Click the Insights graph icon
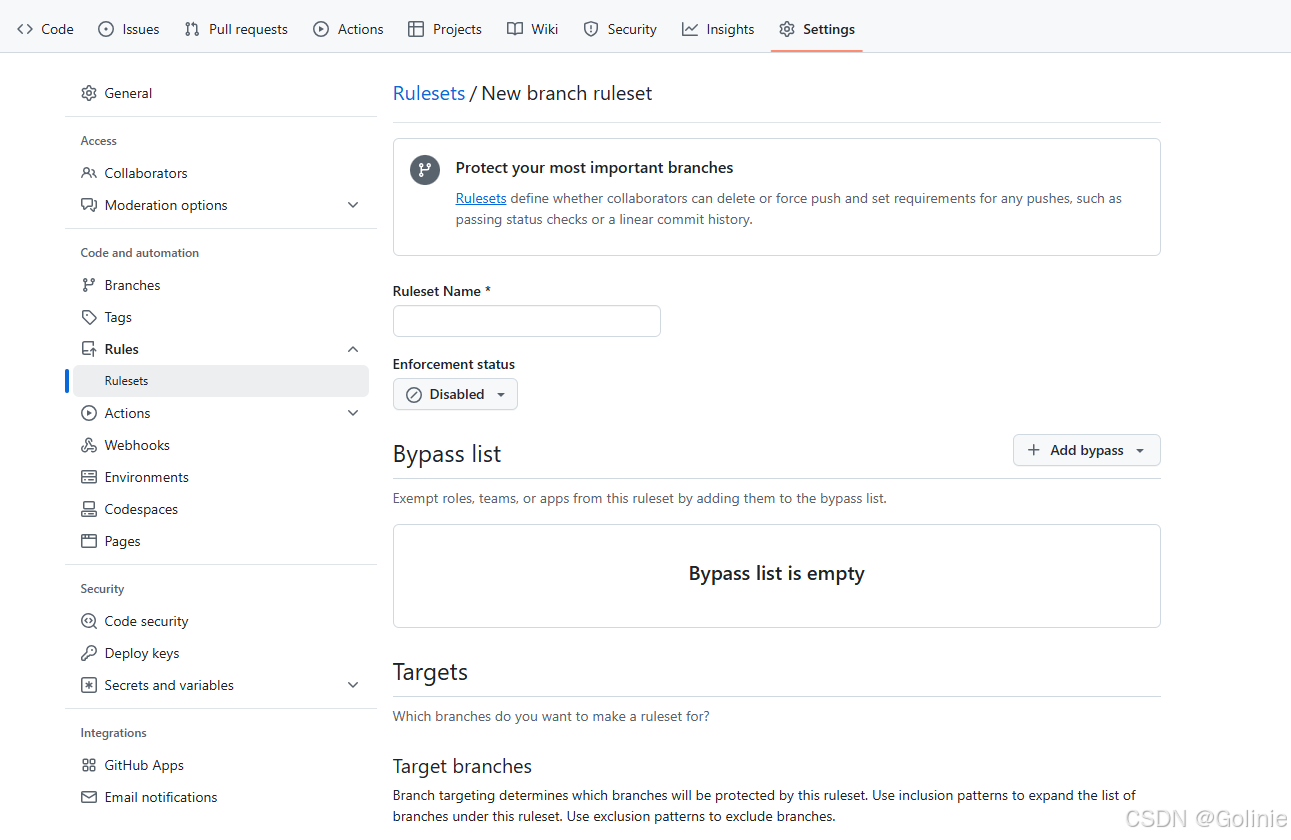 pos(690,29)
